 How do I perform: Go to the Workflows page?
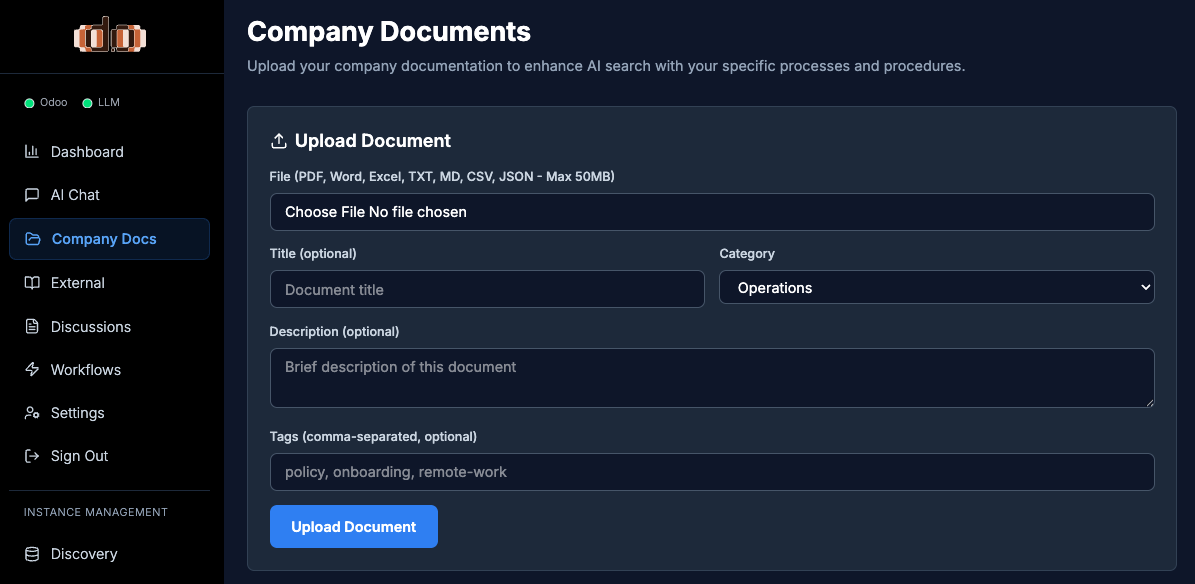(x=85, y=370)
